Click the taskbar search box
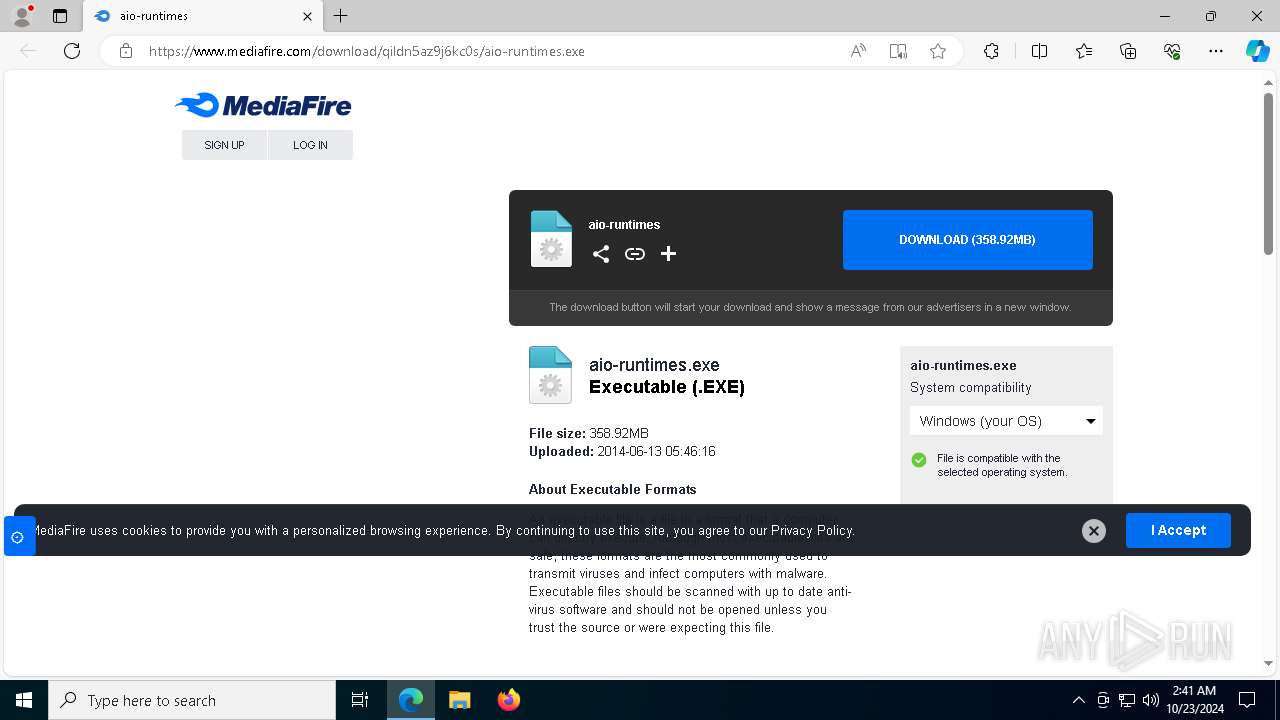 pos(192,700)
